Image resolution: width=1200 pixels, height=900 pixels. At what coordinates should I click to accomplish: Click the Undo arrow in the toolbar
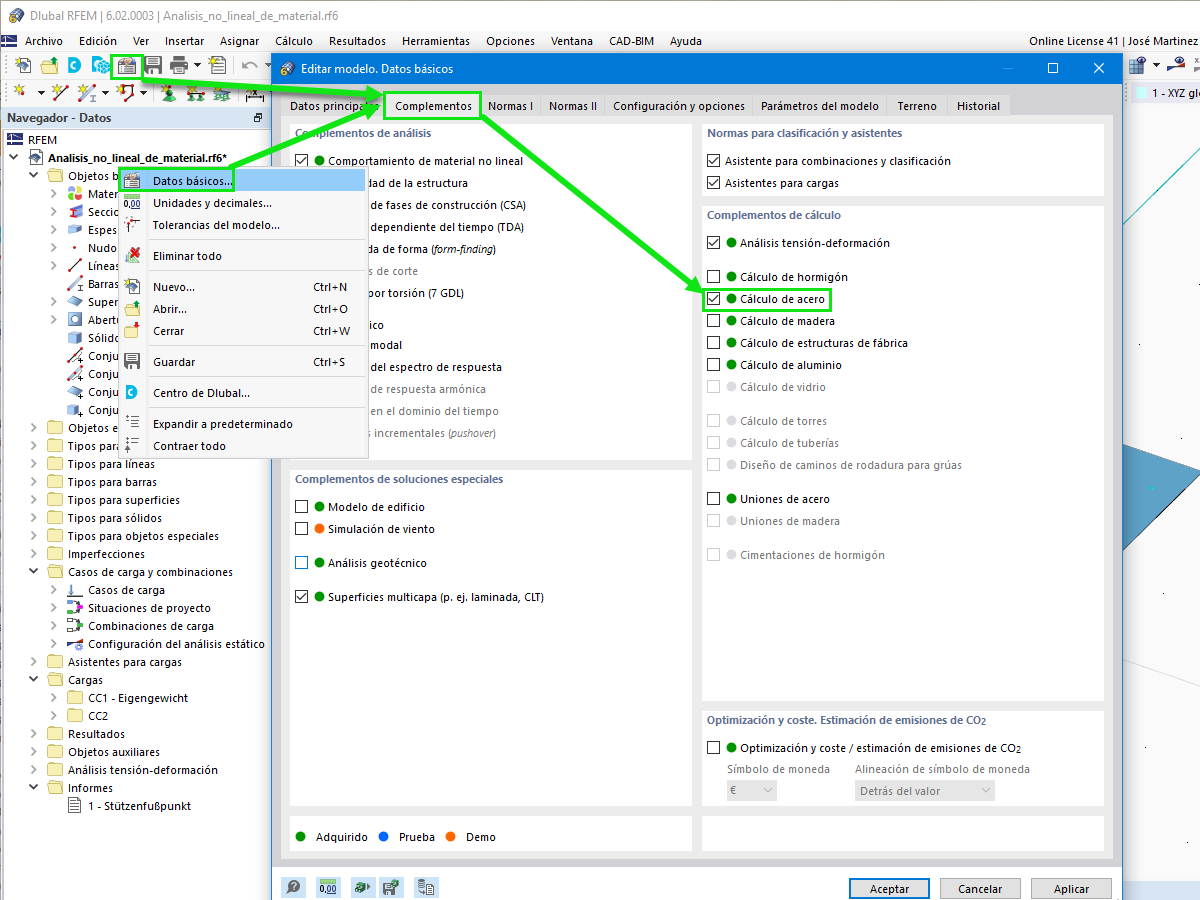tap(250, 66)
